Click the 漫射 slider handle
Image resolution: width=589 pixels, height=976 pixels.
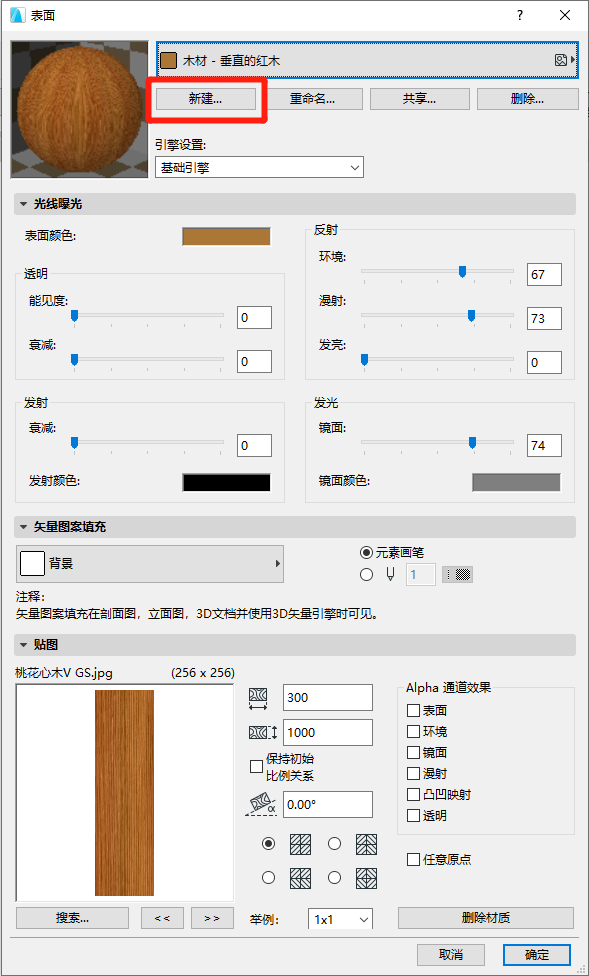click(471, 316)
